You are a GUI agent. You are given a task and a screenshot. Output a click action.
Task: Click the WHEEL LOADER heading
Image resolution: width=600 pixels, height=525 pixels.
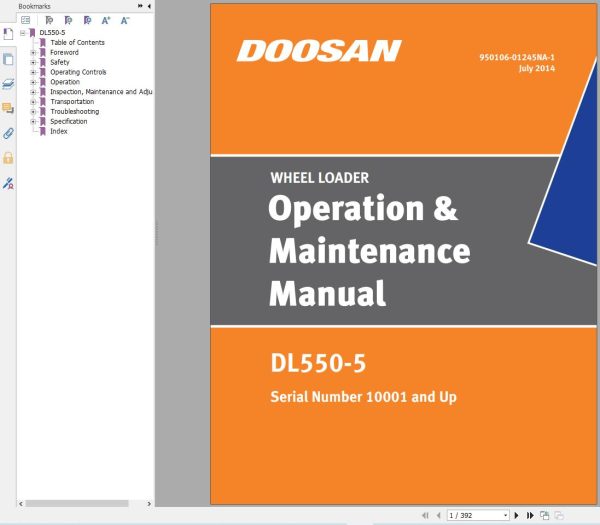tap(320, 178)
